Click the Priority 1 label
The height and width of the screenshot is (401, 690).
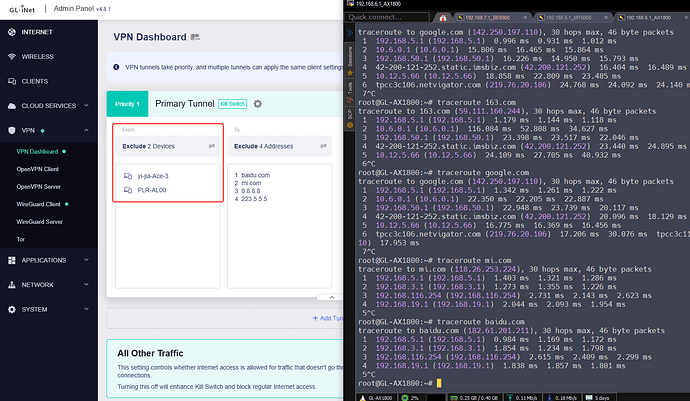point(127,104)
